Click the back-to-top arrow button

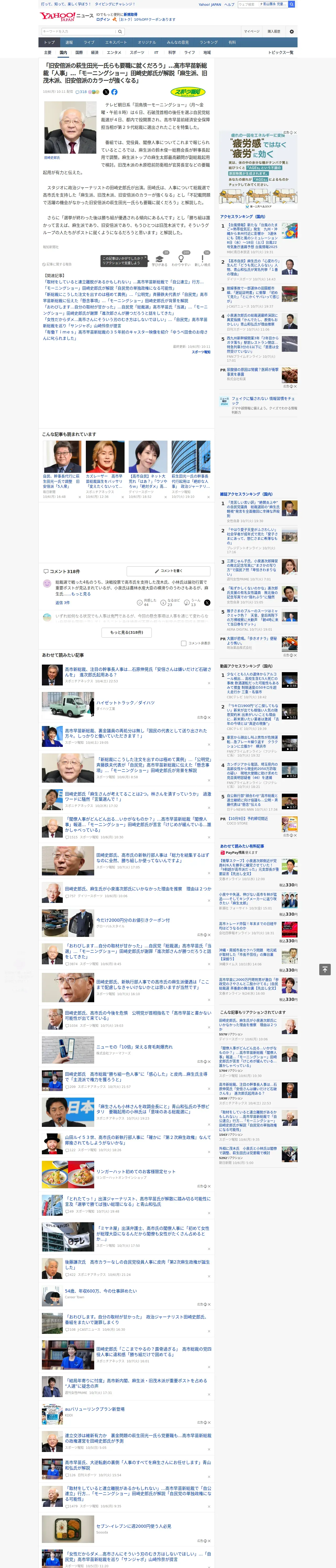[325, 969]
